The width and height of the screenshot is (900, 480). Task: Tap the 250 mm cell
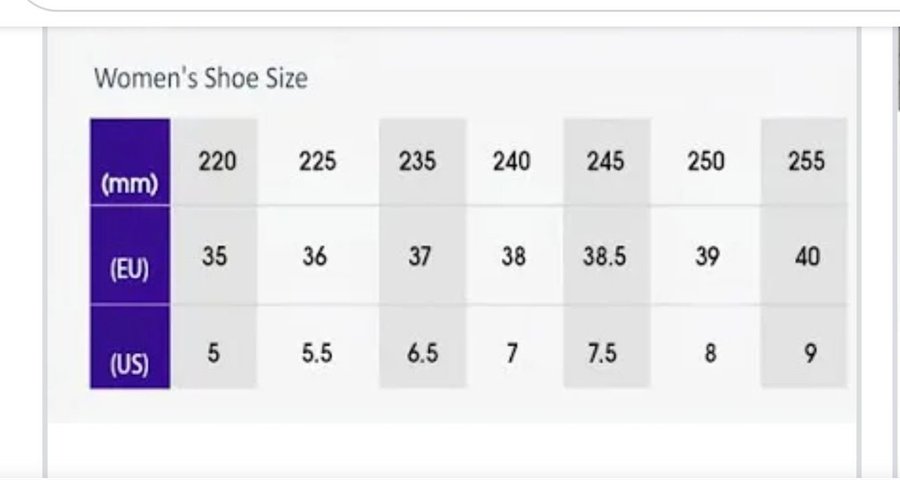(706, 161)
